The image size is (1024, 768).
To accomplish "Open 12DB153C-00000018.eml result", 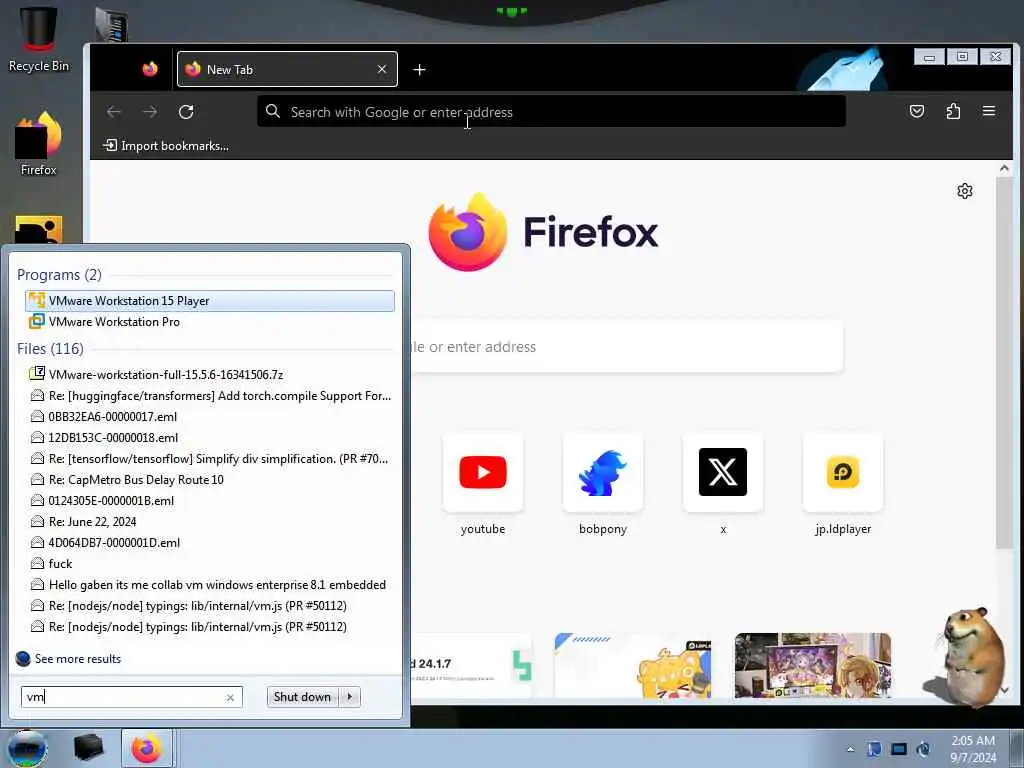I will click(x=210, y=438).
